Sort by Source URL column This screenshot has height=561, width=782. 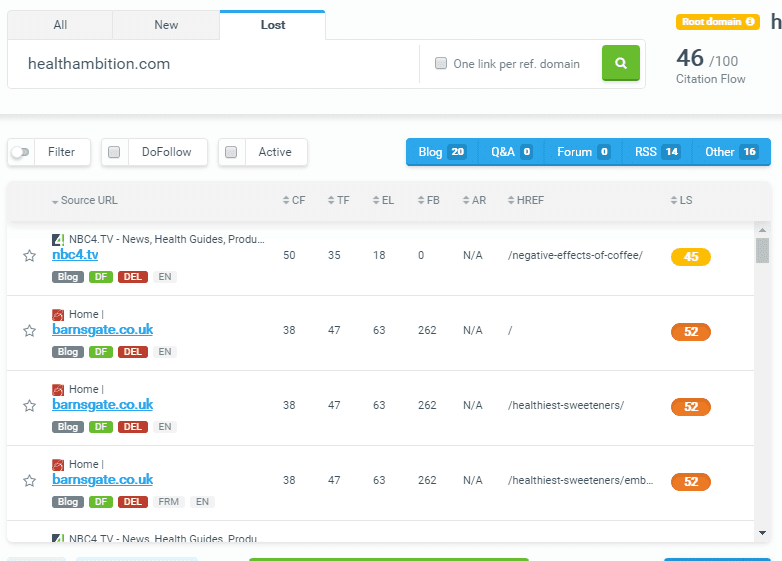pyautogui.click(x=85, y=200)
